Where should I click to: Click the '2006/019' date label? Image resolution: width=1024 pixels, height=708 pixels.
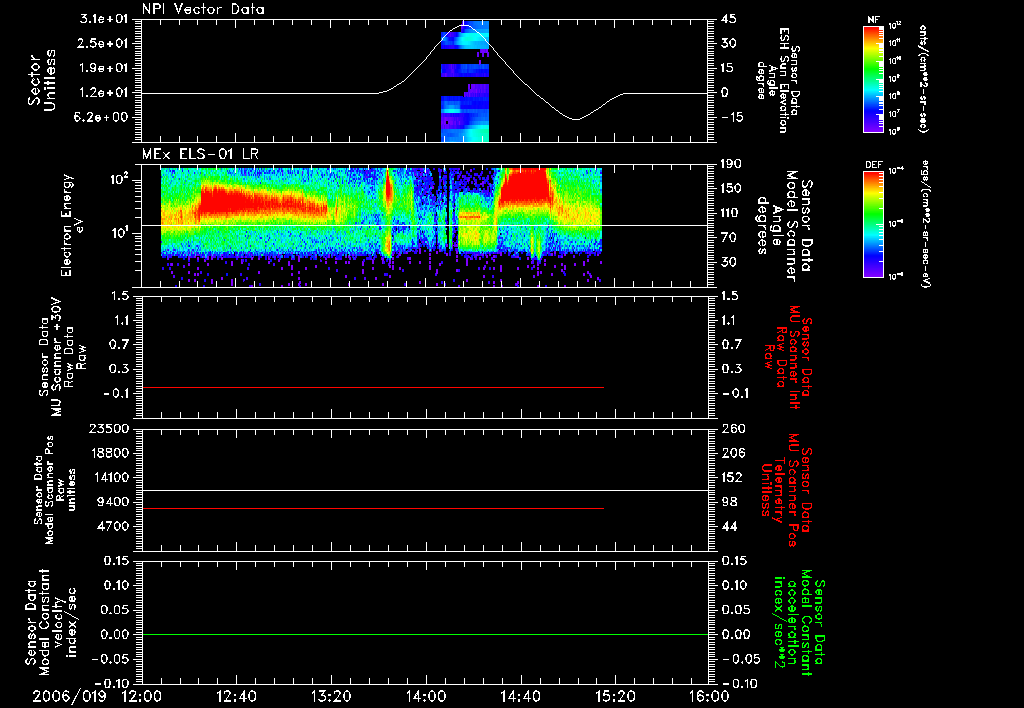click(x=69, y=696)
